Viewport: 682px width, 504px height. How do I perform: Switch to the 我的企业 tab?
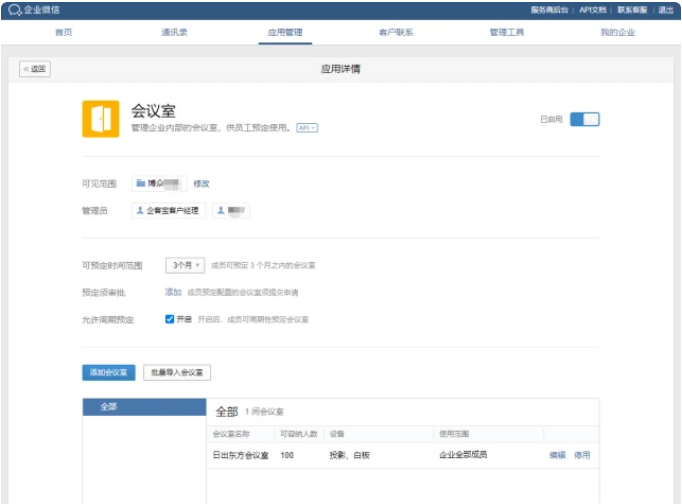(618, 32)
